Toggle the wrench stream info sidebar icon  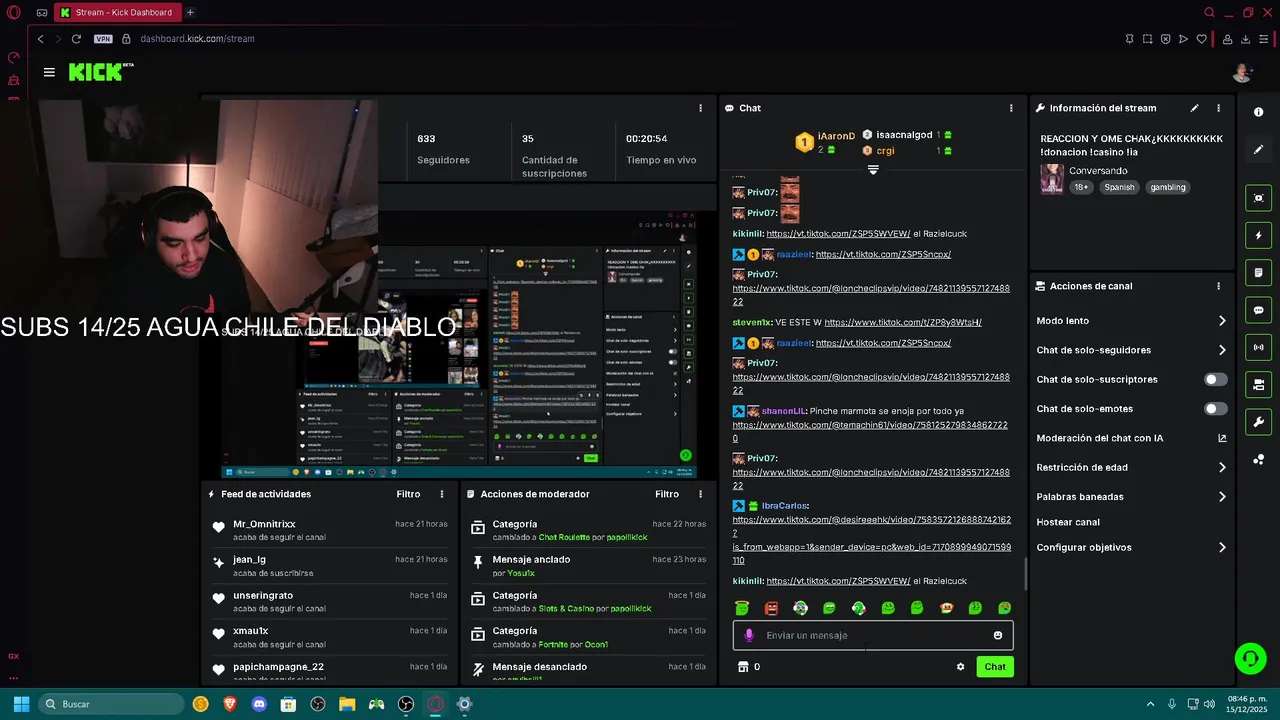click(x=1259, y=421)
